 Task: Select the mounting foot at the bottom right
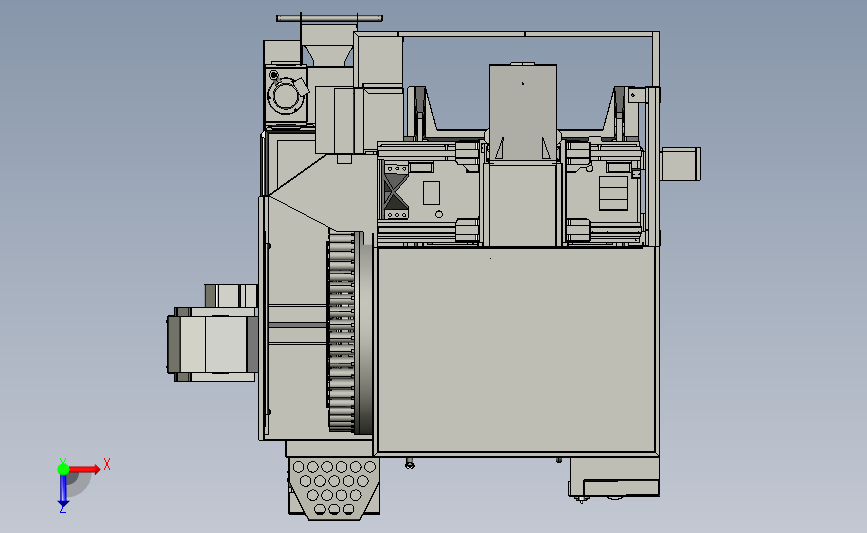click(x=614, y=478)
